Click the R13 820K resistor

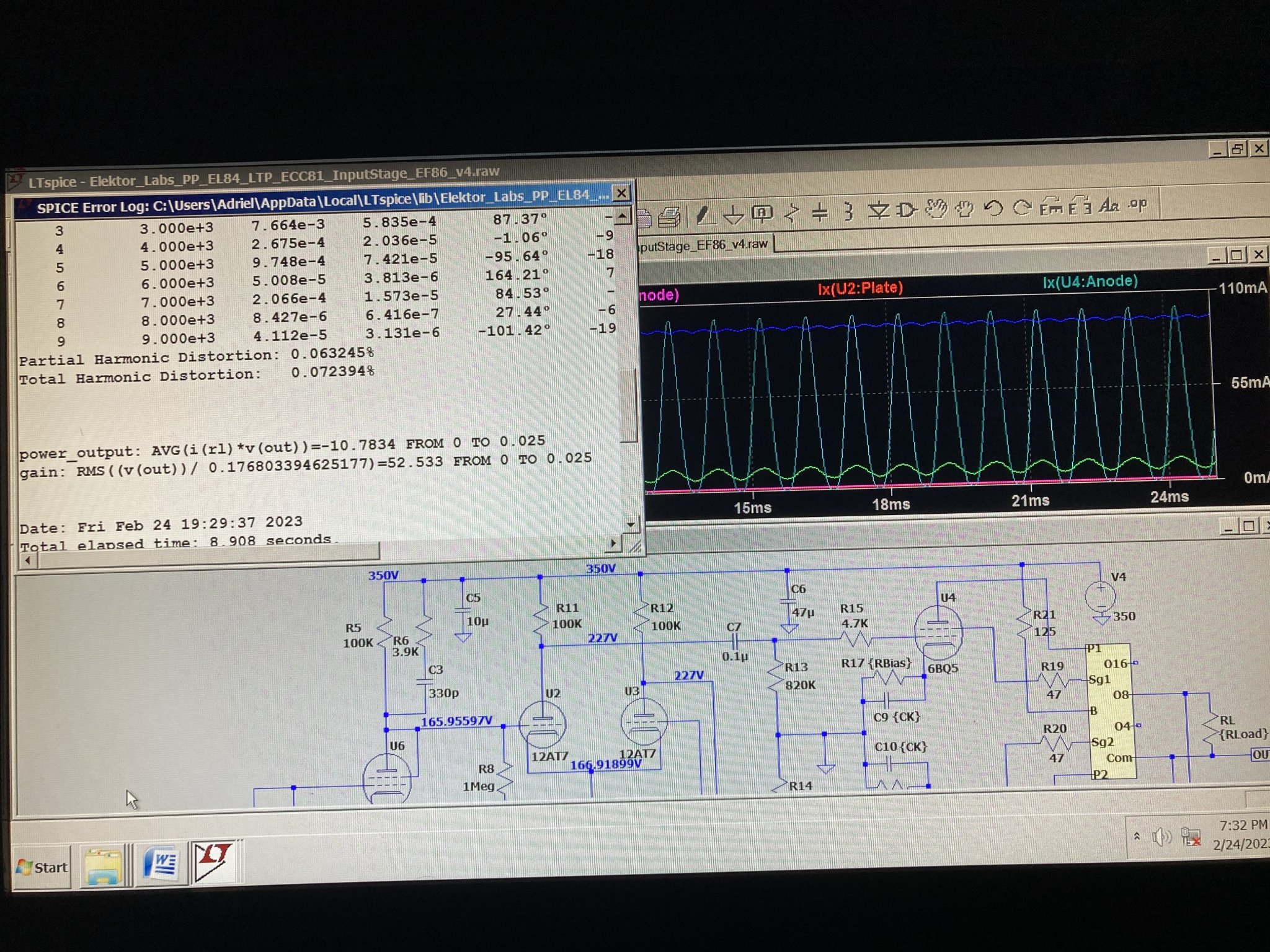775,676
